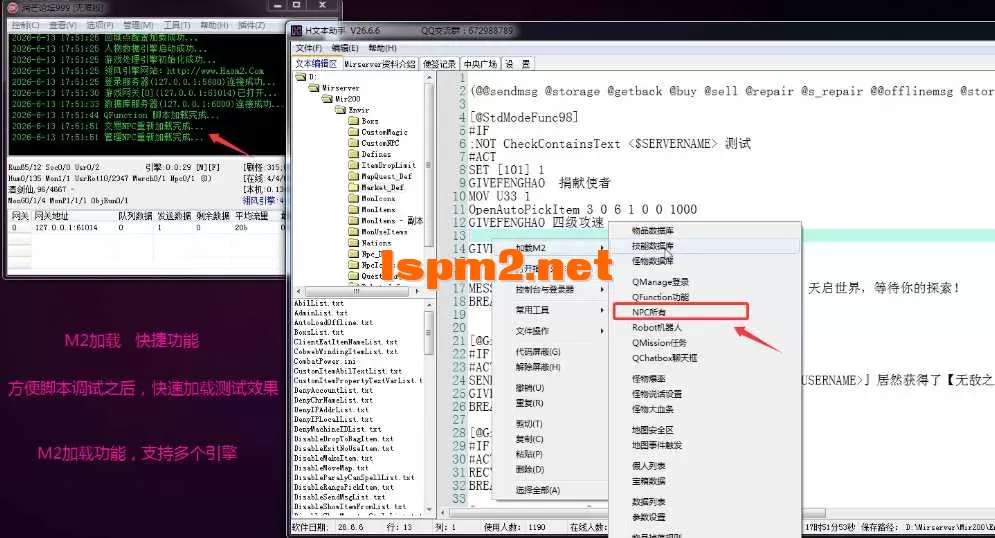Click the Nations folder icon
Viewport: 995px width, 538px height.
click(353, 243)
